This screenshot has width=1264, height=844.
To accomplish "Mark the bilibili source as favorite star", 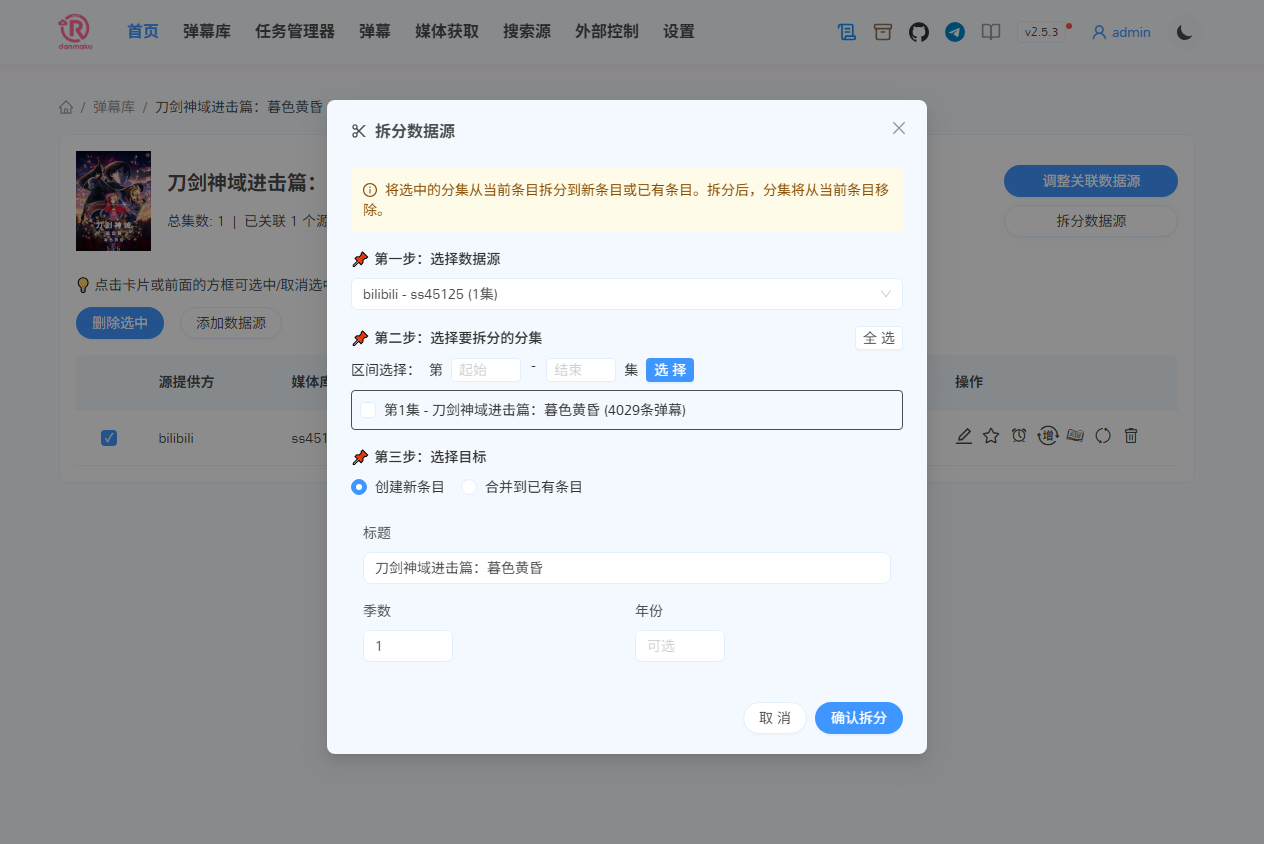I will (x=991, y=435).
